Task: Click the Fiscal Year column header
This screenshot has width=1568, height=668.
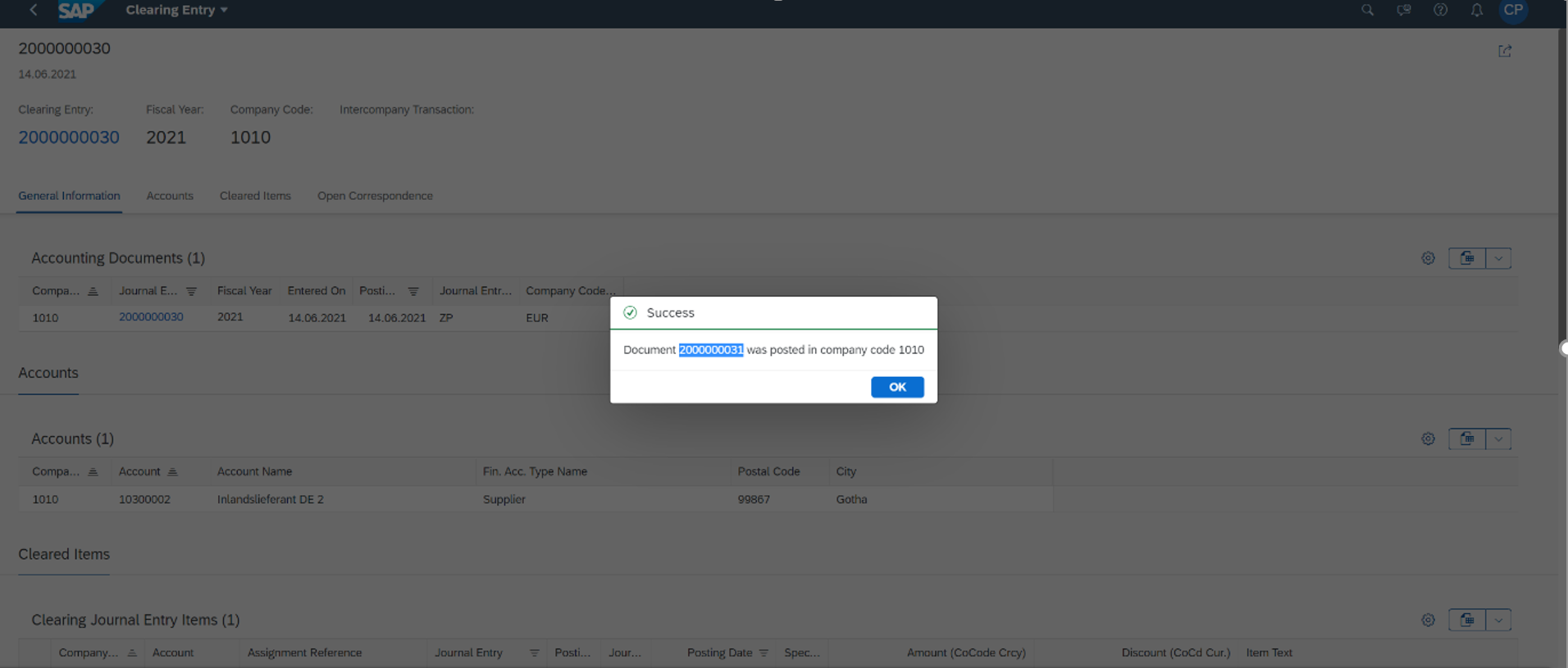Action: tap(244, 291)
